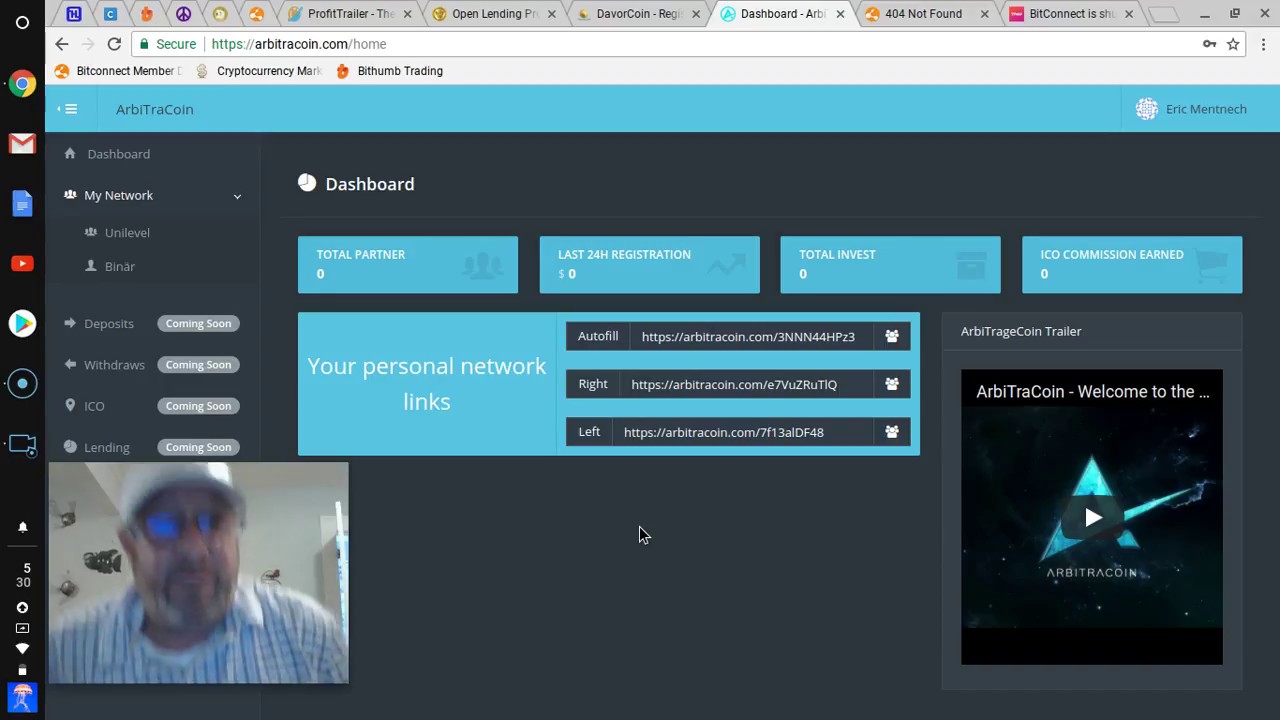
Task: Switch to the pinned peace-sign tab
Action: click(183, 14)
